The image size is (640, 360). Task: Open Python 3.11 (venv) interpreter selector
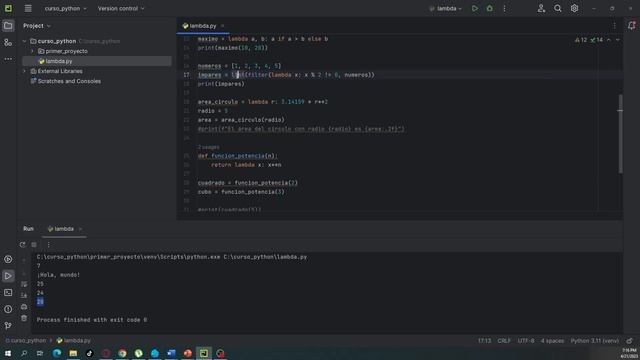[595, 341]
